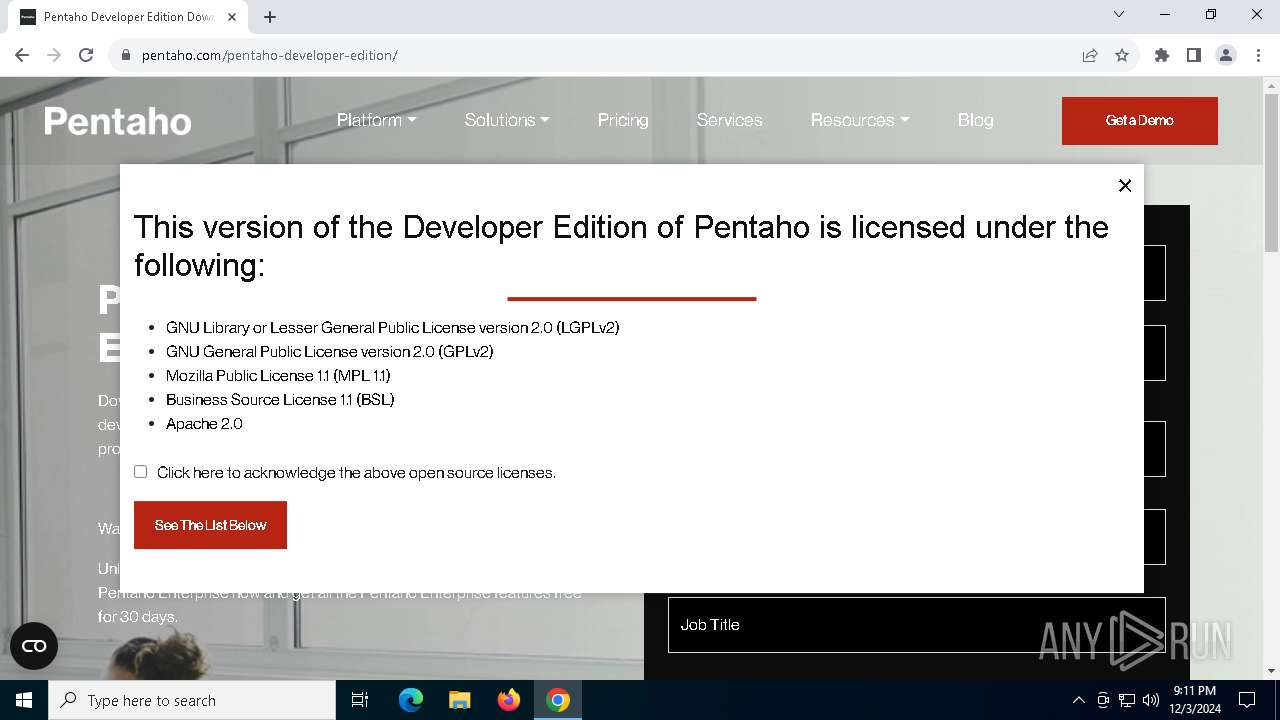The width and height of the screenshot is (1280, 720).
Task: Share this page icon in address bar
Action: (x=1090, y=55)
